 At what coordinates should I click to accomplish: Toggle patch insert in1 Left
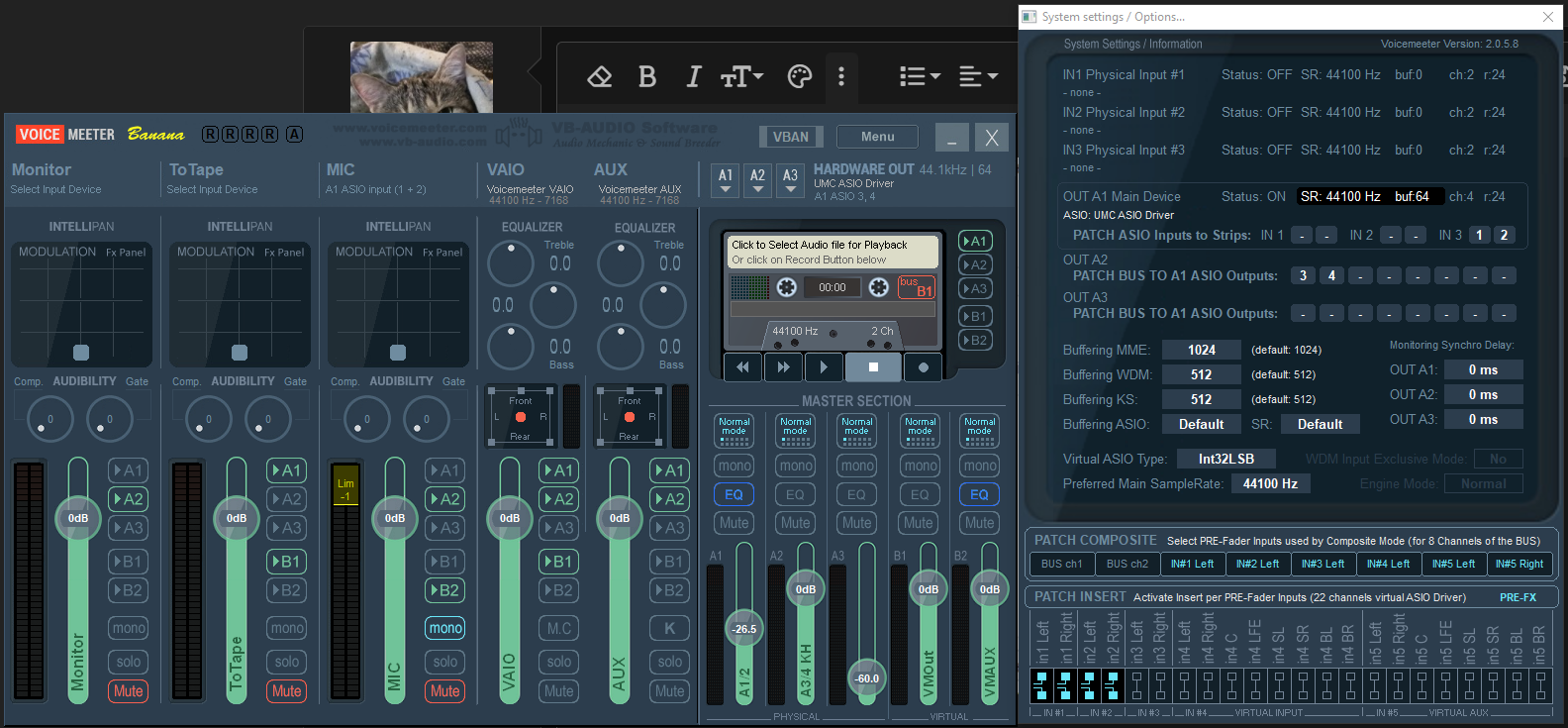(1040, 685)
